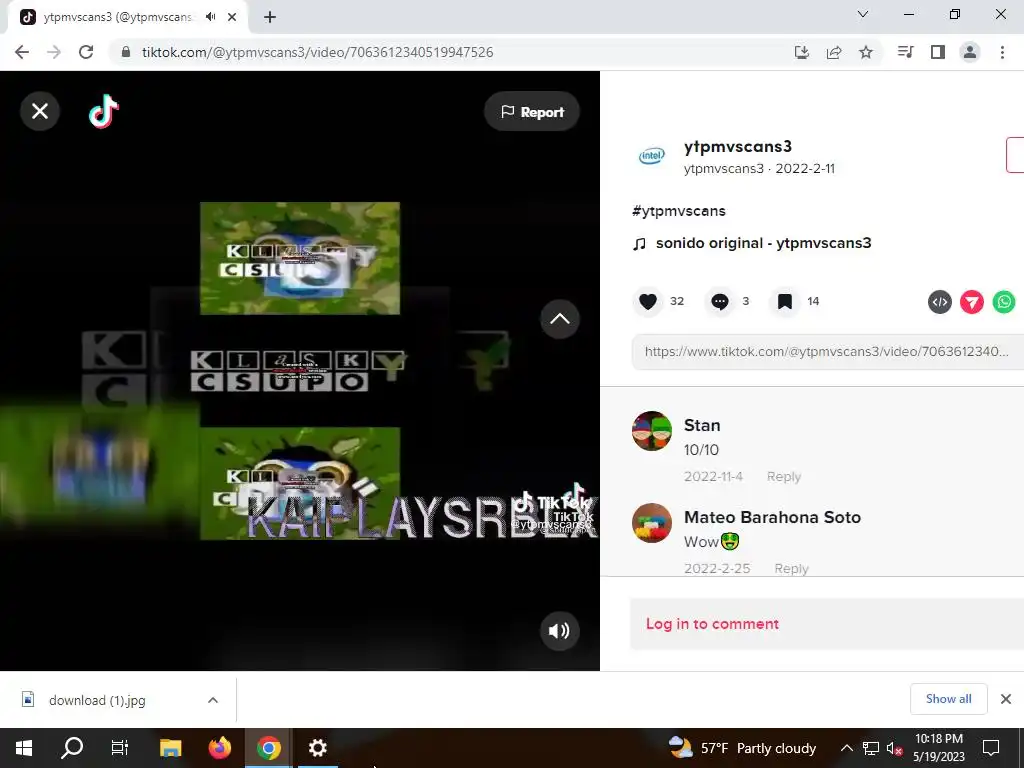Viewport: 1024px width, 768px height.
Task: Open sonido original sound link
Action: point(763,243)
